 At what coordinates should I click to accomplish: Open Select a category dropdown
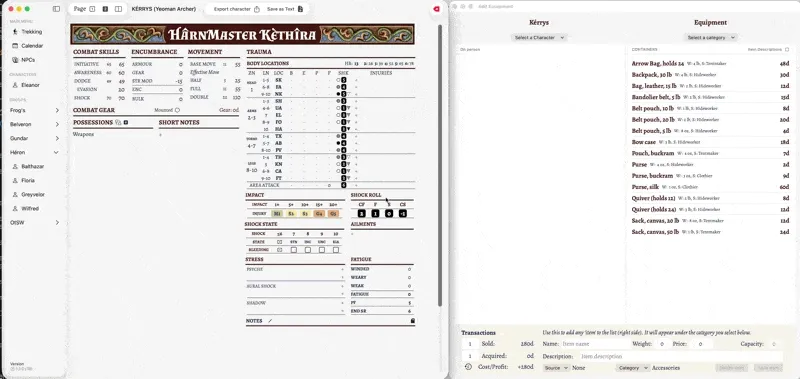tap(711, 38)
